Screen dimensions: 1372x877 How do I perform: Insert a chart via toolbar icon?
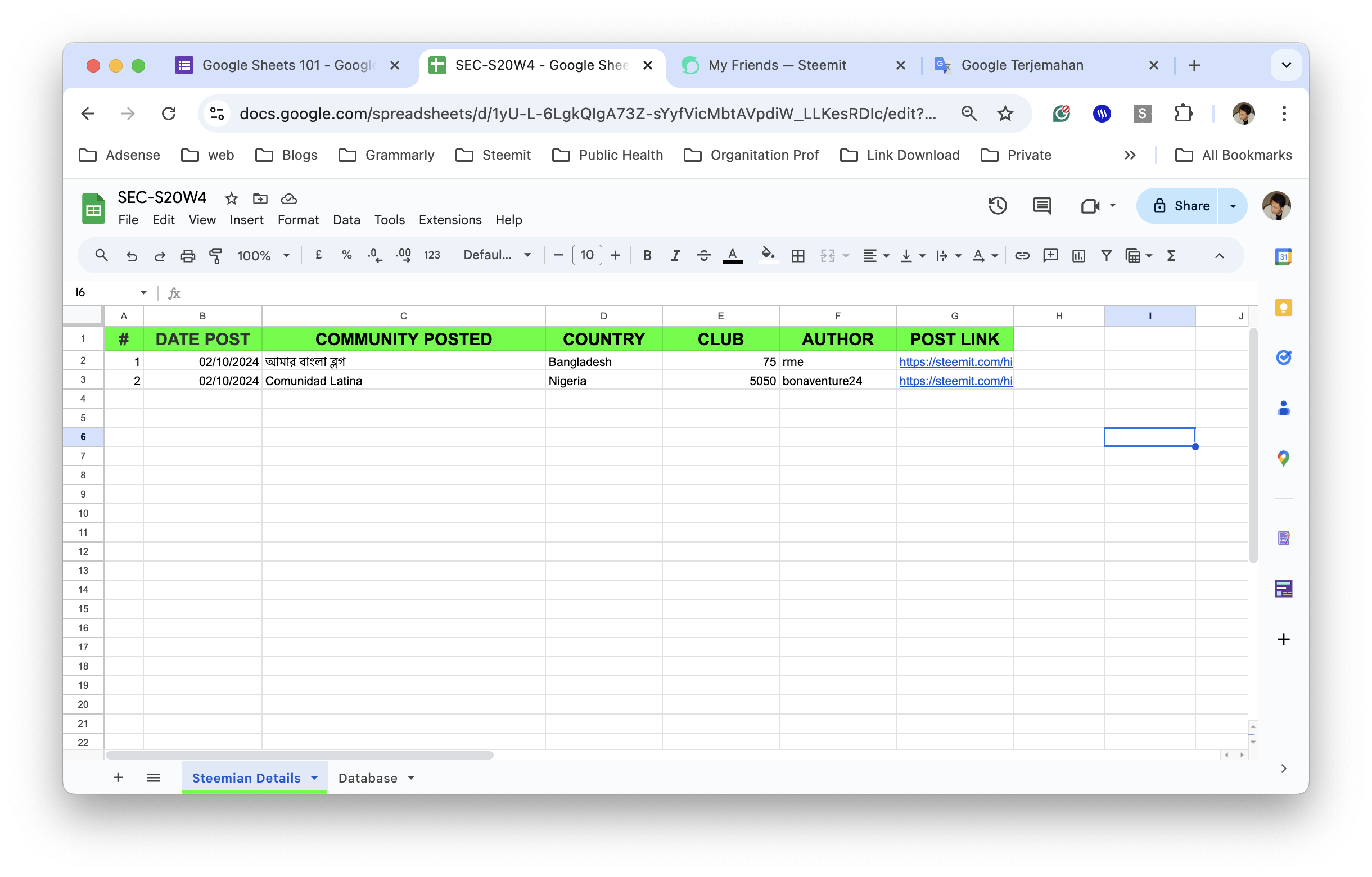click(1078, 256)
